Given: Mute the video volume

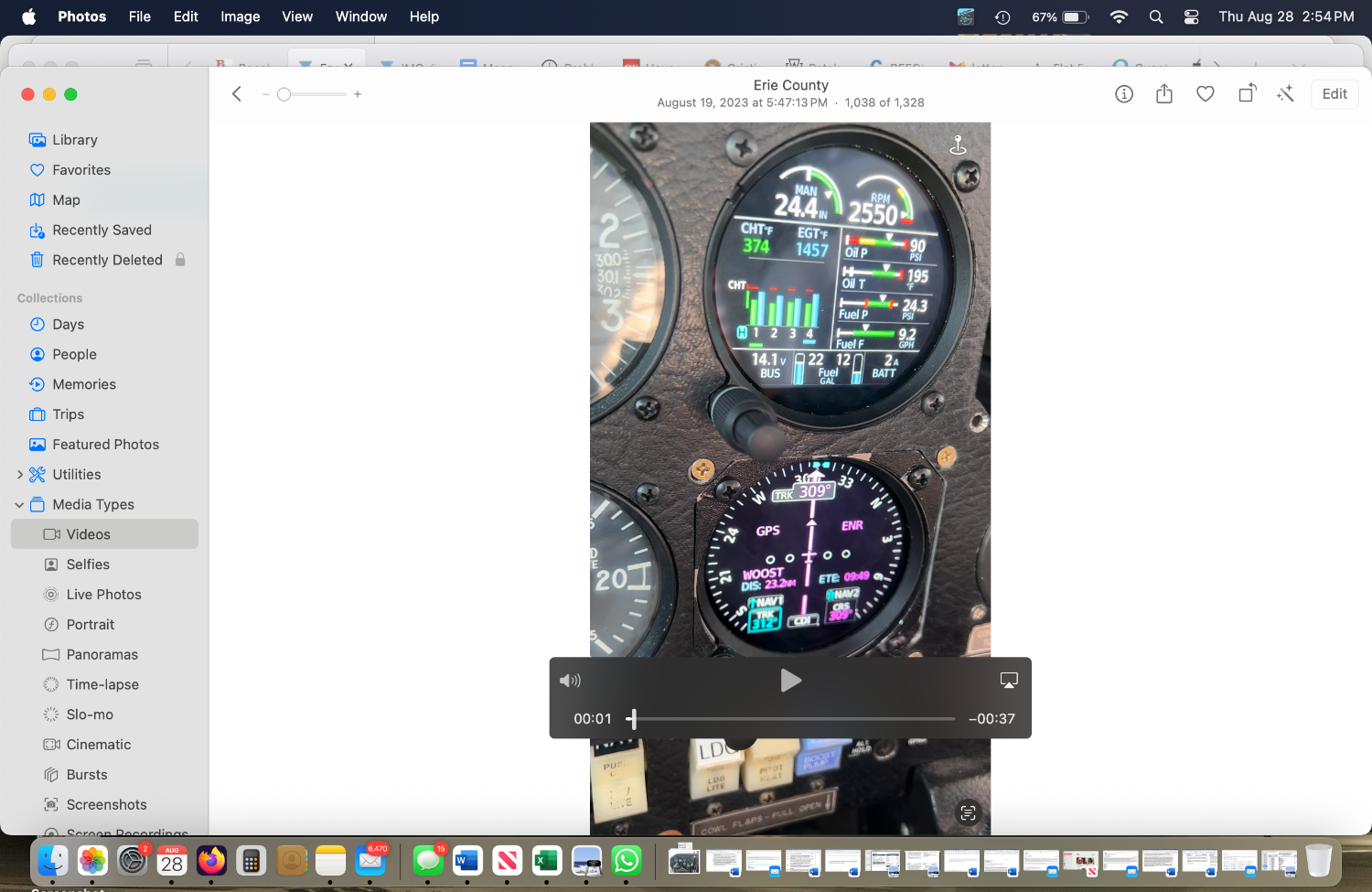Looking at the screenshot, I should coord(570,681).
